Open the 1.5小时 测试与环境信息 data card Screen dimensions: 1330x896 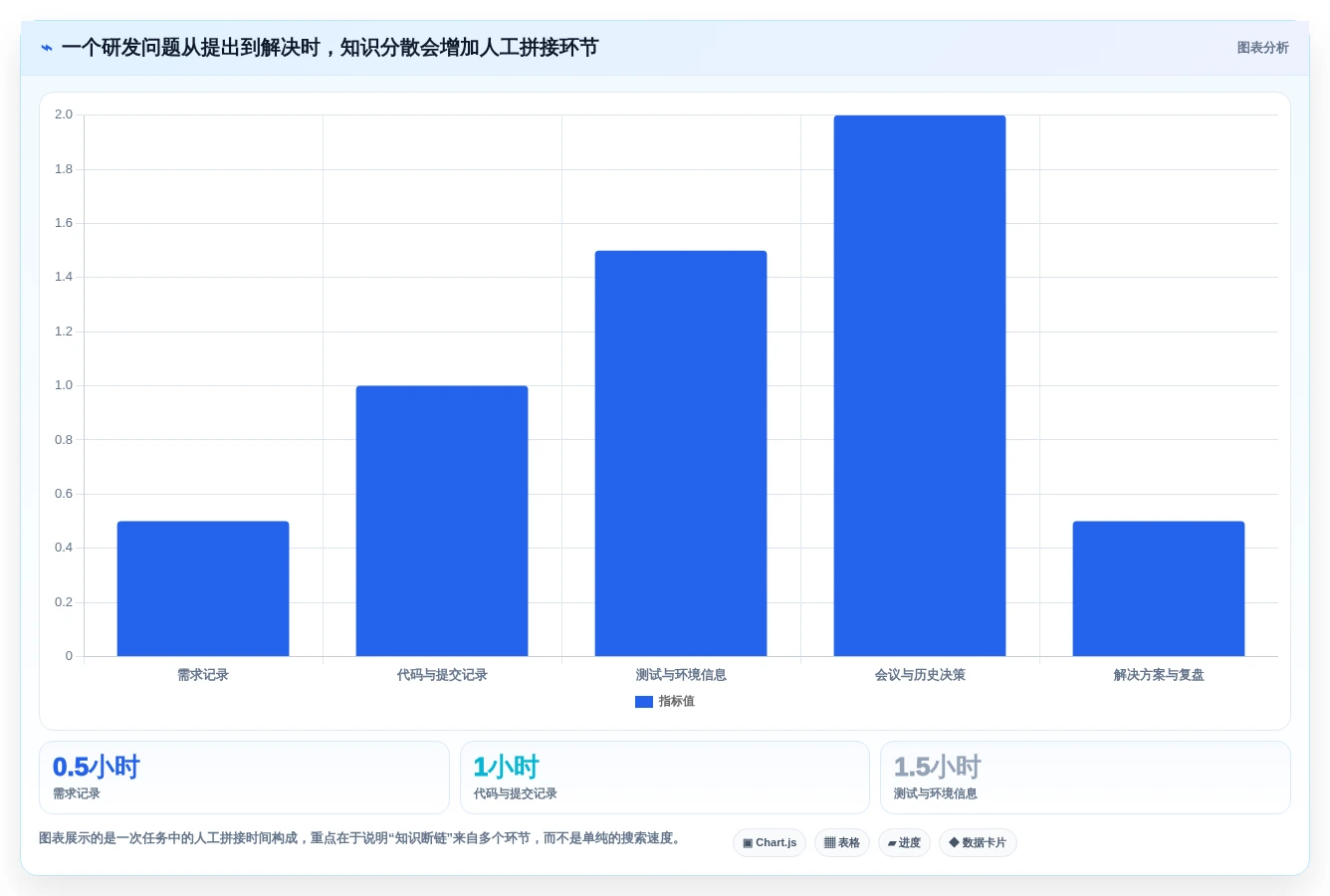1085,778
